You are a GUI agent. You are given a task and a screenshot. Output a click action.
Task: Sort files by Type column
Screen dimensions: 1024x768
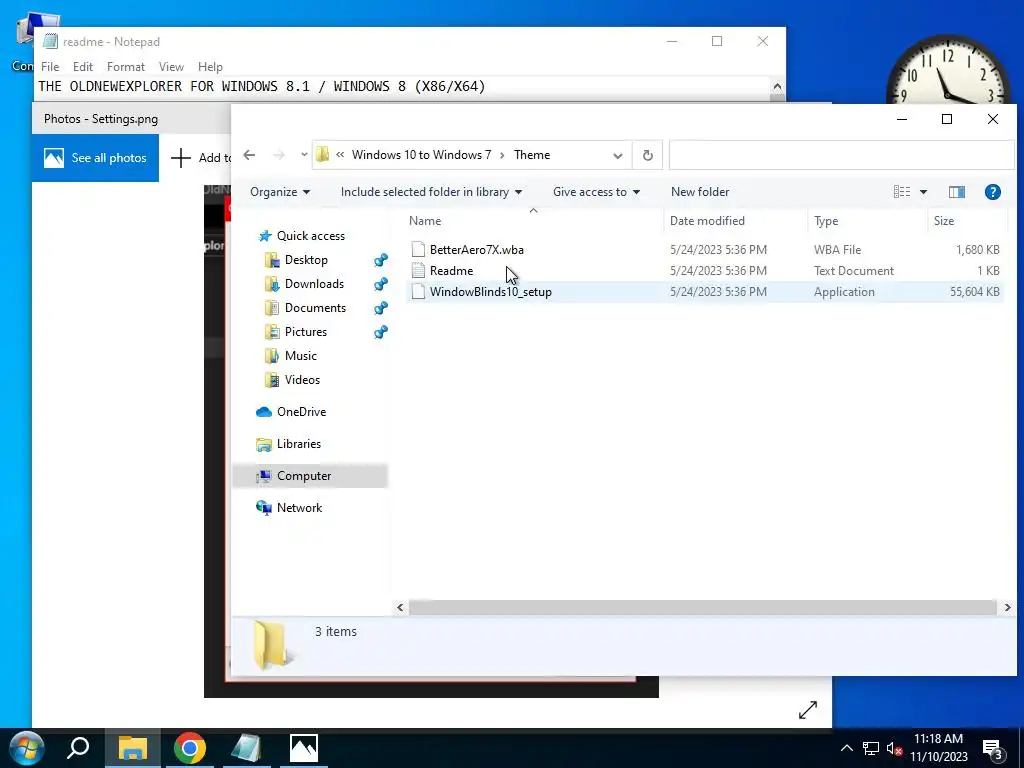click(867, 221)
